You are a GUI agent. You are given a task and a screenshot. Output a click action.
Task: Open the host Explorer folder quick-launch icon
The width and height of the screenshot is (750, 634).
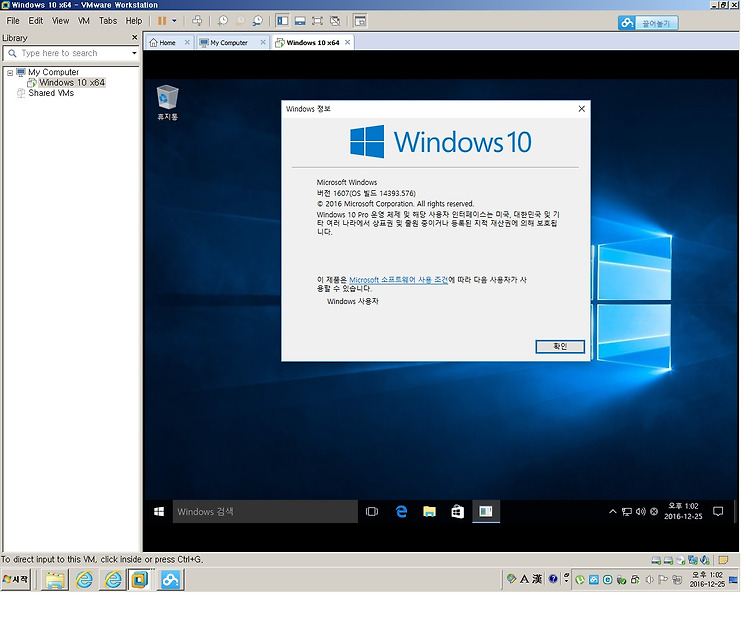pyautogui.click(x=55, y=580)
